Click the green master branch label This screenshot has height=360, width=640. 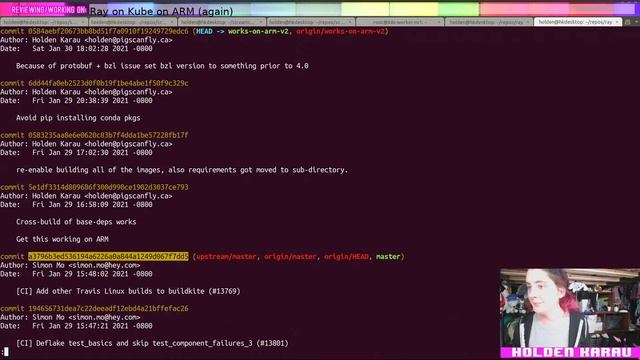pos(388,256)
